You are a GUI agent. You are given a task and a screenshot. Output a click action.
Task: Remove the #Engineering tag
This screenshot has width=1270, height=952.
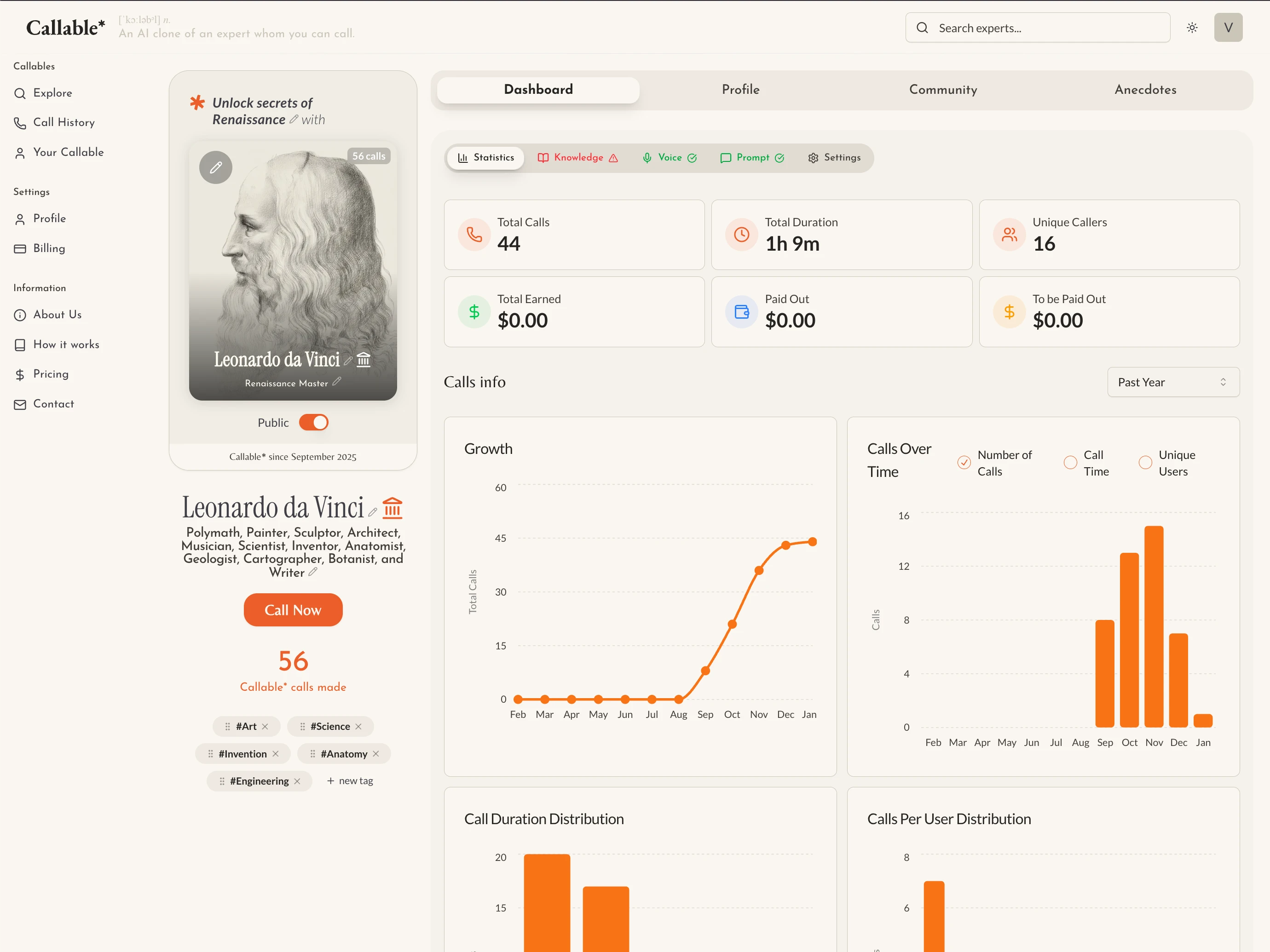click(x=297, y=781)
